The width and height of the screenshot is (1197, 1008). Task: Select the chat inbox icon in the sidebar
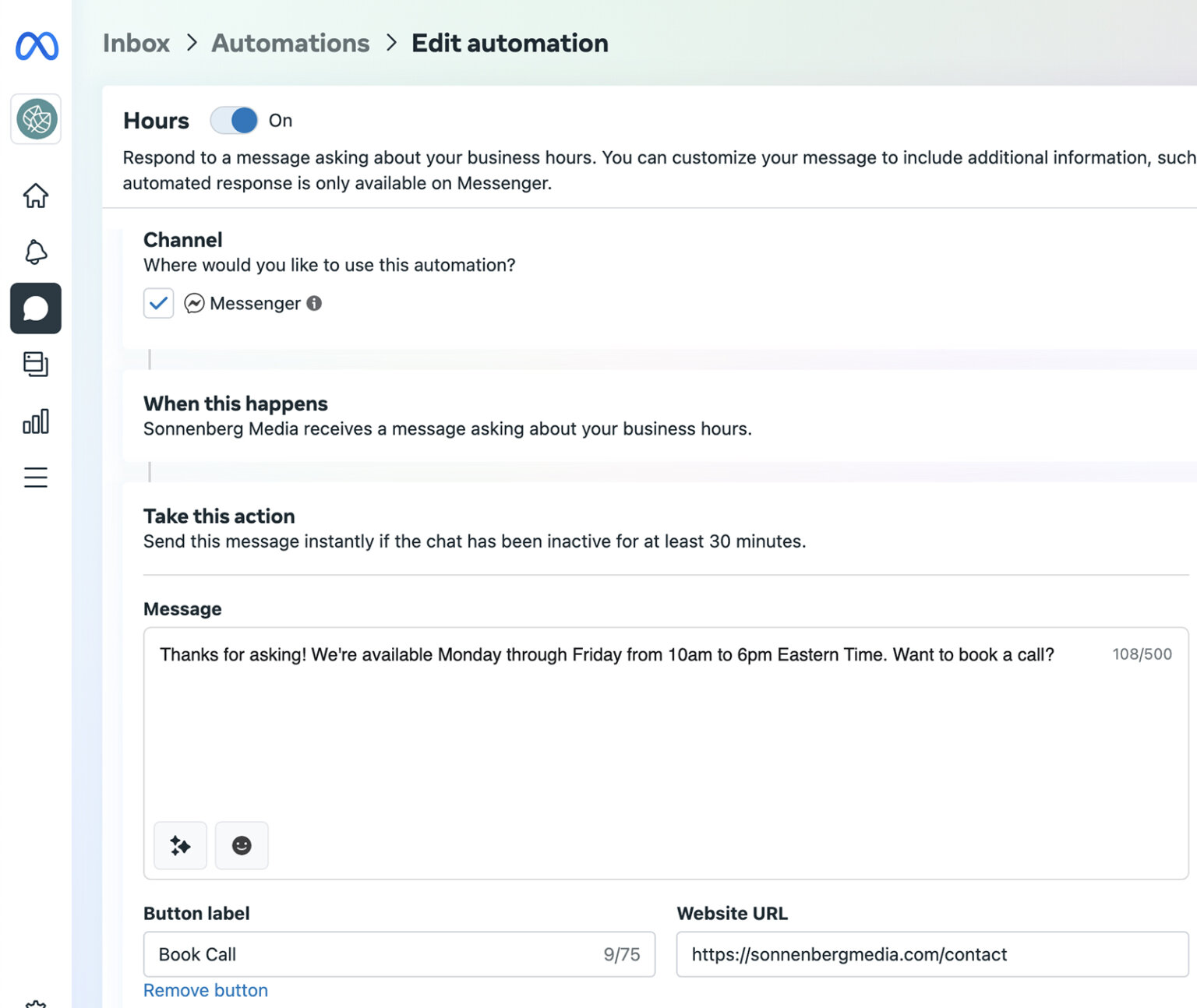tap(36, 308)
